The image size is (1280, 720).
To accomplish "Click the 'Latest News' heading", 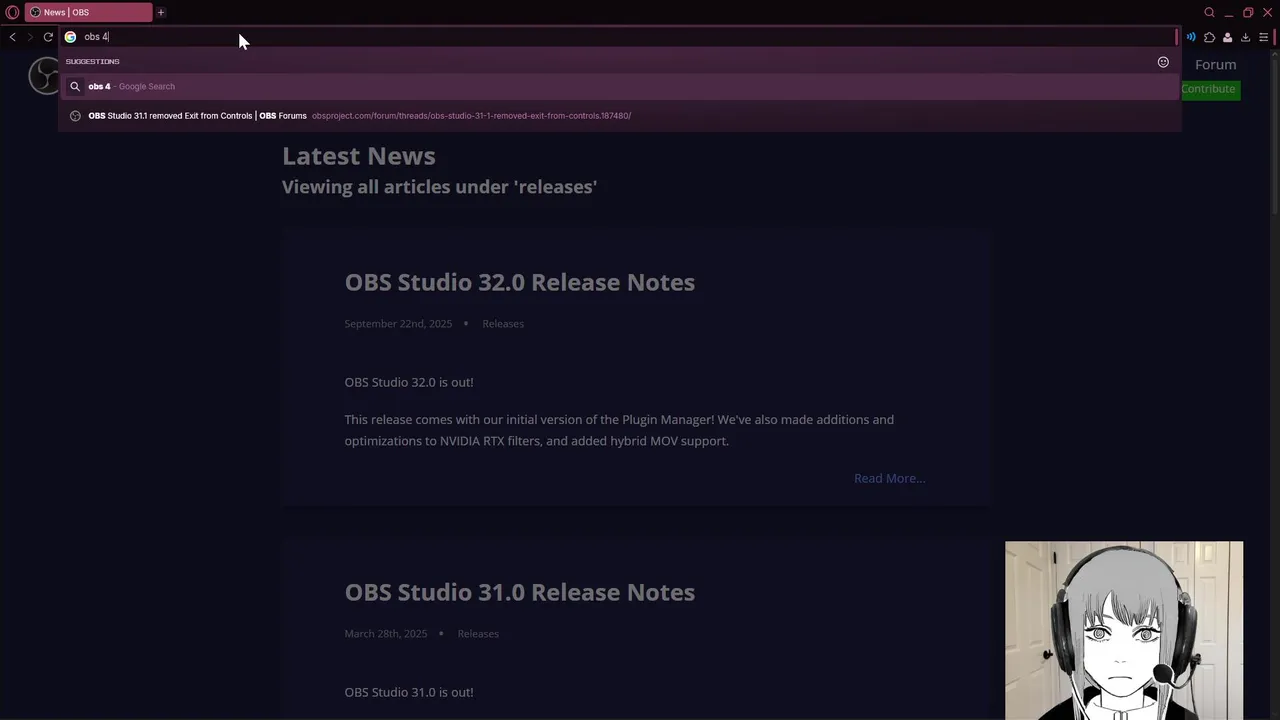I will pyautogui.click(x=358, y=156).
